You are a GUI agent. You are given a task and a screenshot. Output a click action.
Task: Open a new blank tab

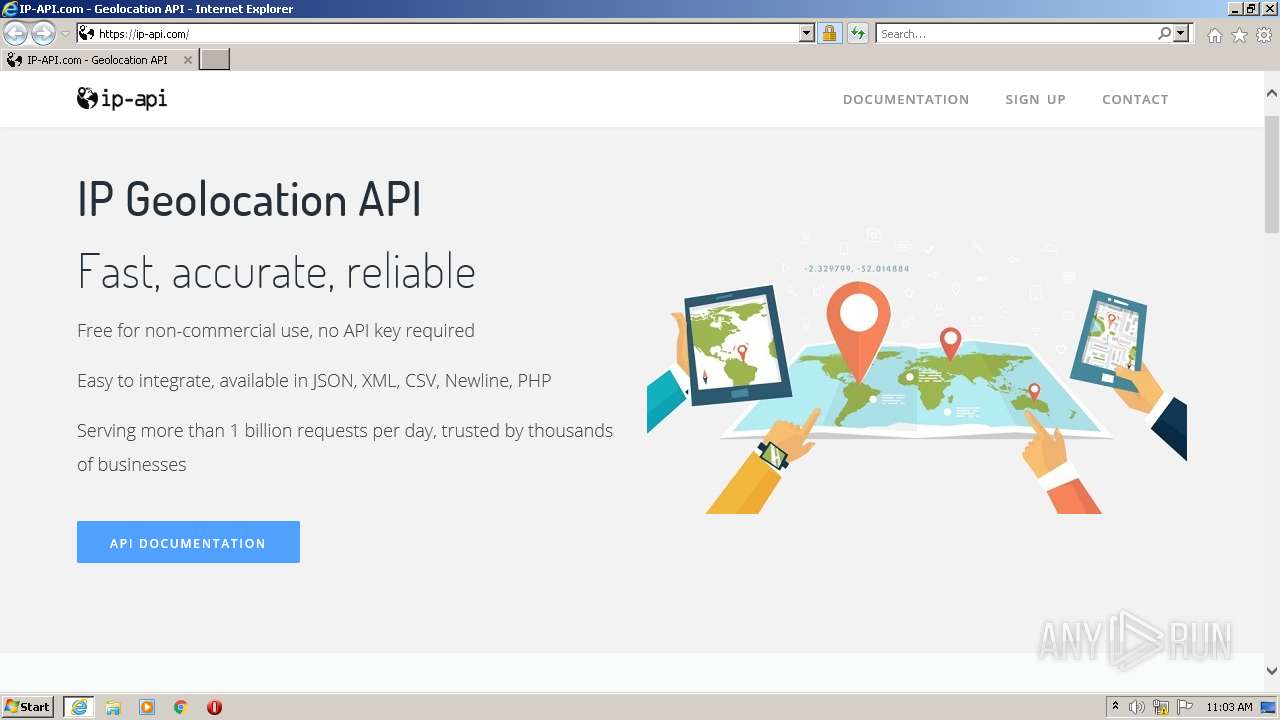[215, 60]
